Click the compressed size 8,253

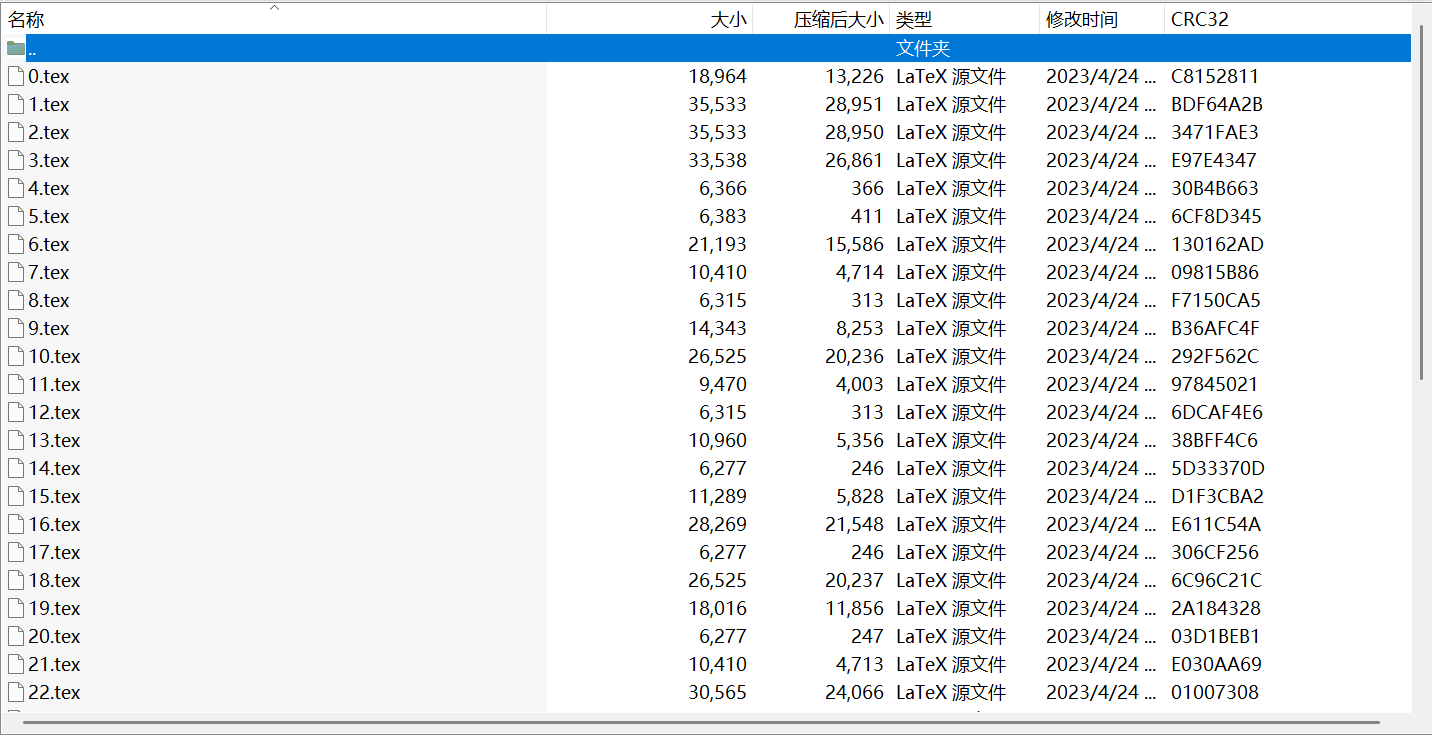[860, 328]
